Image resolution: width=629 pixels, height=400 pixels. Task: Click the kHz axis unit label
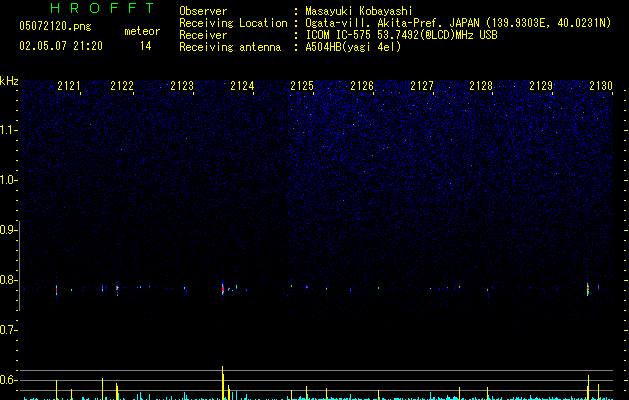[x=9, y=81]
